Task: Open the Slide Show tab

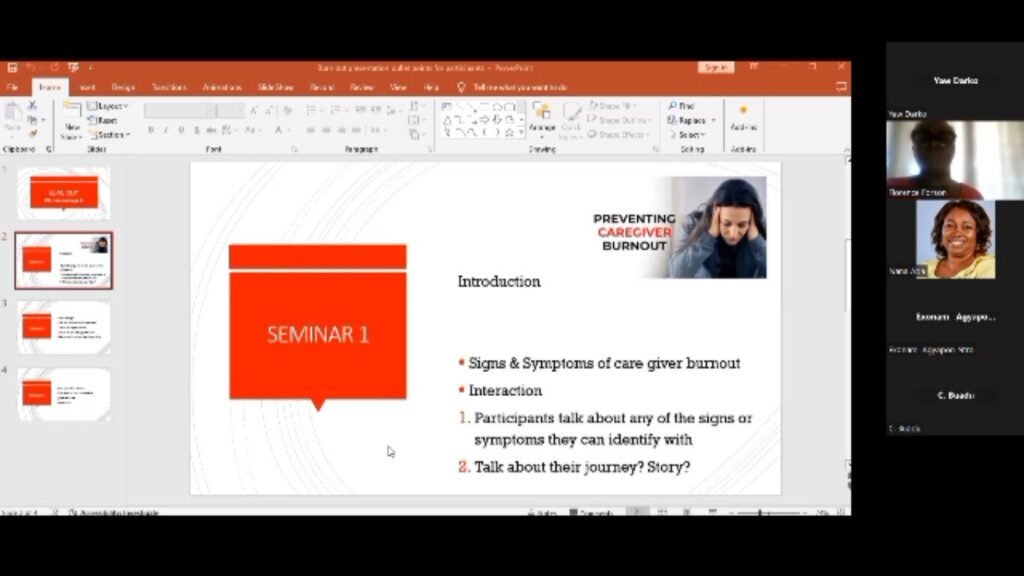Action: (x=274, y=88)
